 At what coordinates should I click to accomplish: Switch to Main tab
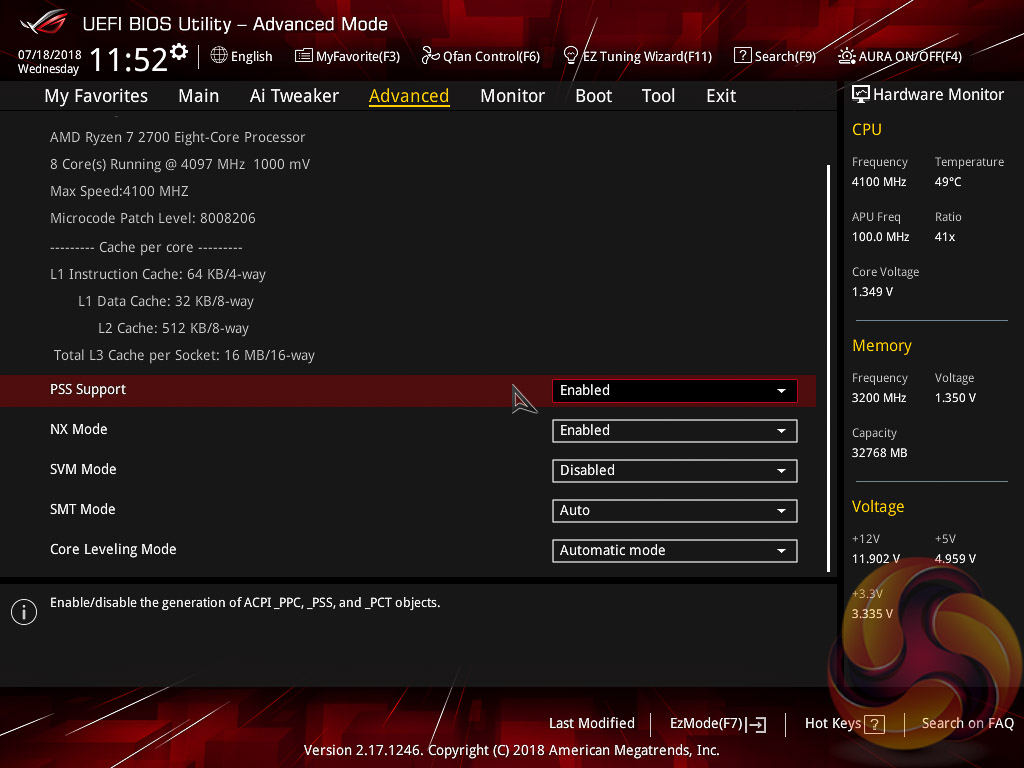(199, 96)
